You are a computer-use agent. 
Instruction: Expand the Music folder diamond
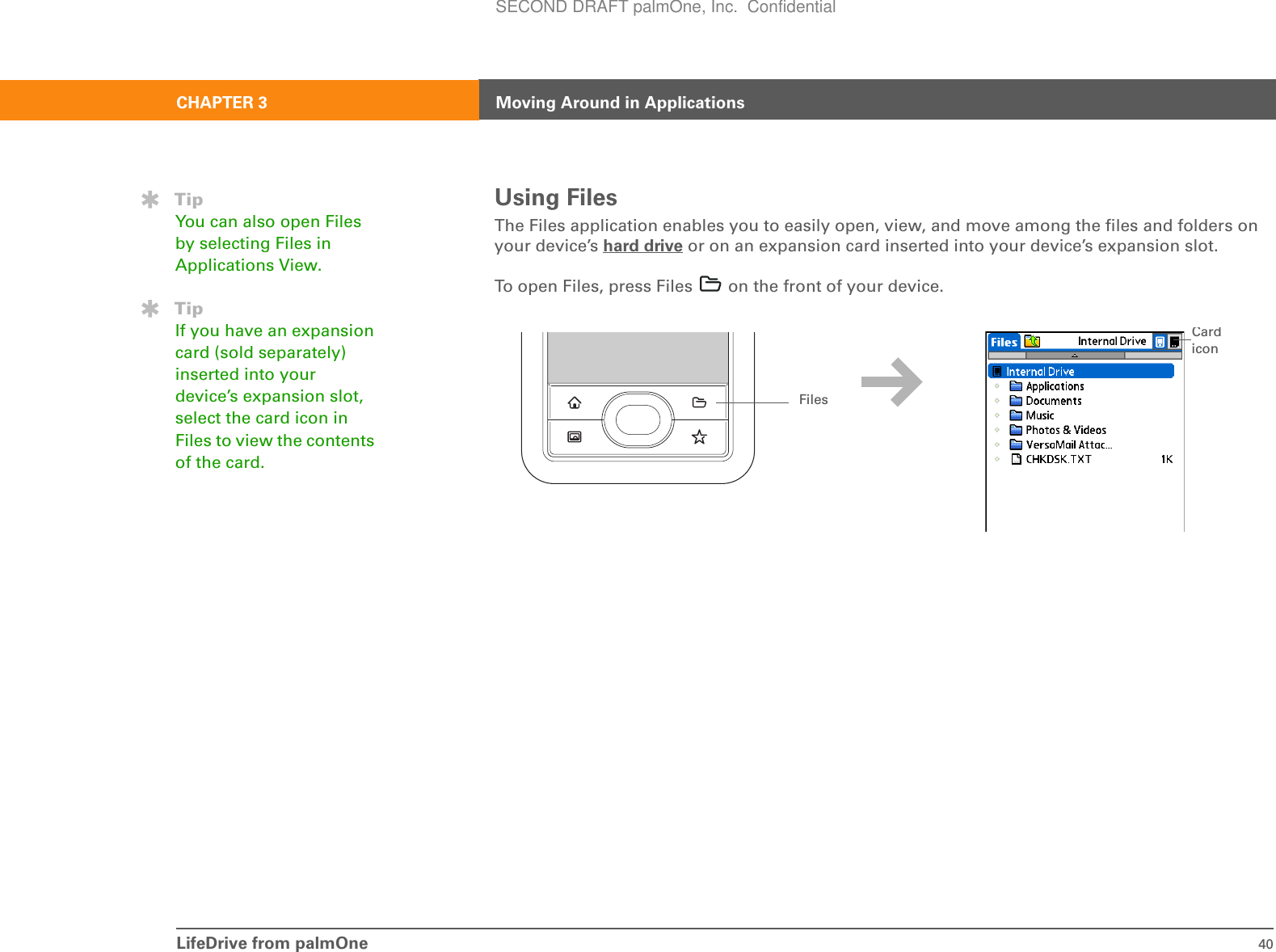997,415
